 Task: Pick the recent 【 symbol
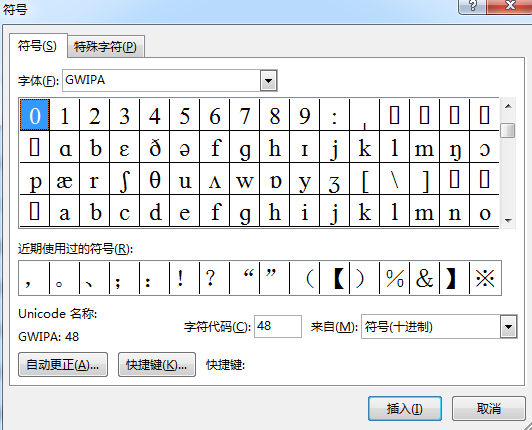point(335,278)
